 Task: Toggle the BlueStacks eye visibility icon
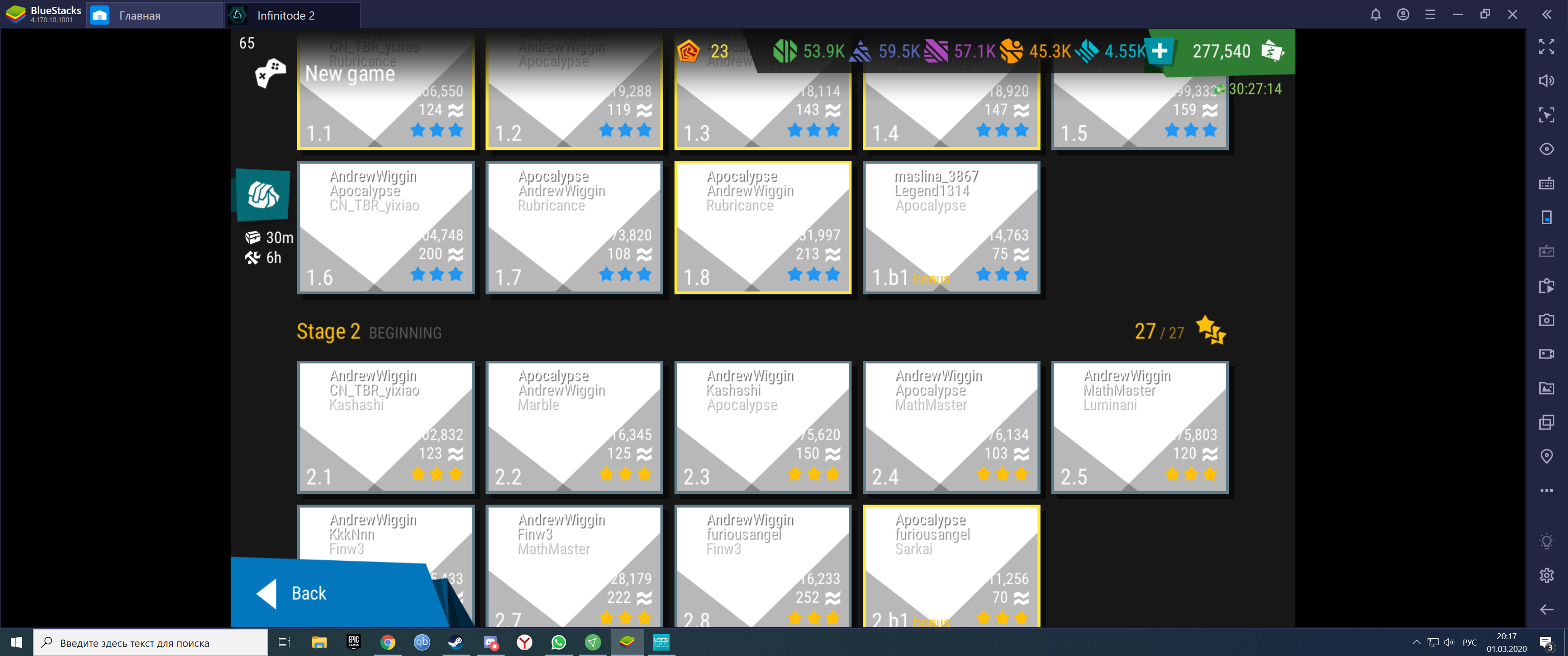1546,149
